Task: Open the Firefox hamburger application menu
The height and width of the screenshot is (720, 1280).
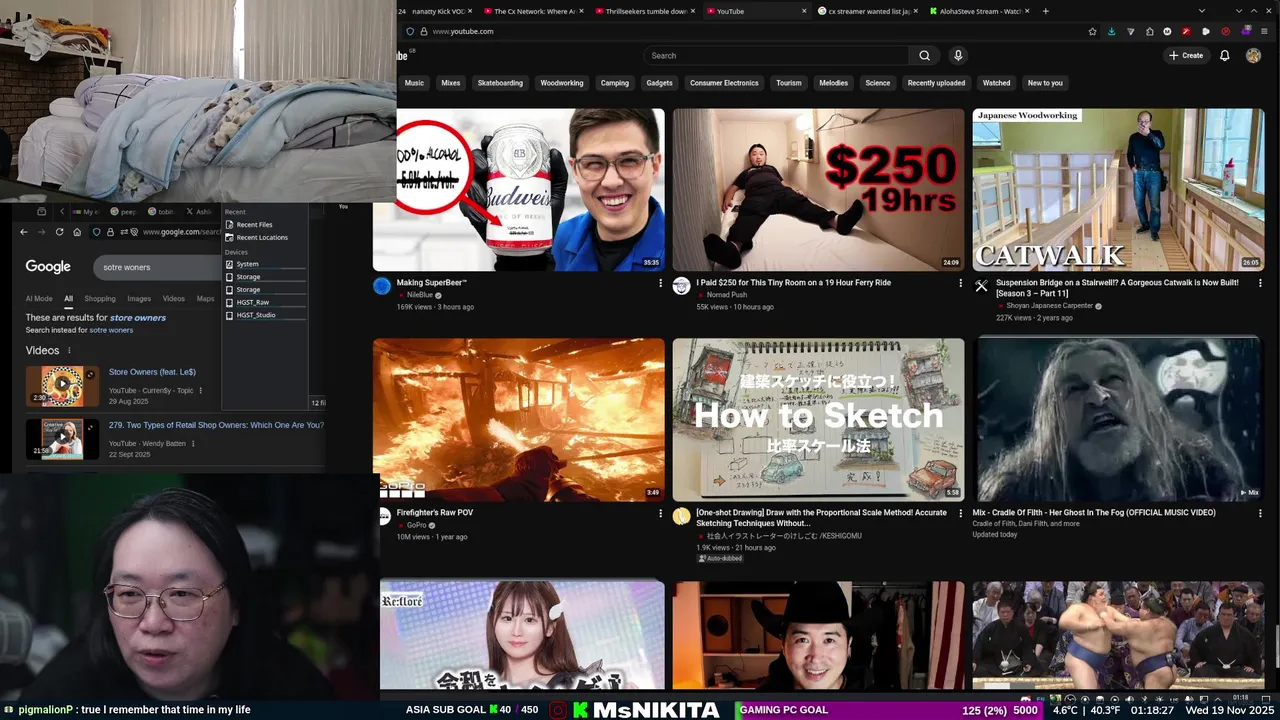Action: click(1265, 31)
